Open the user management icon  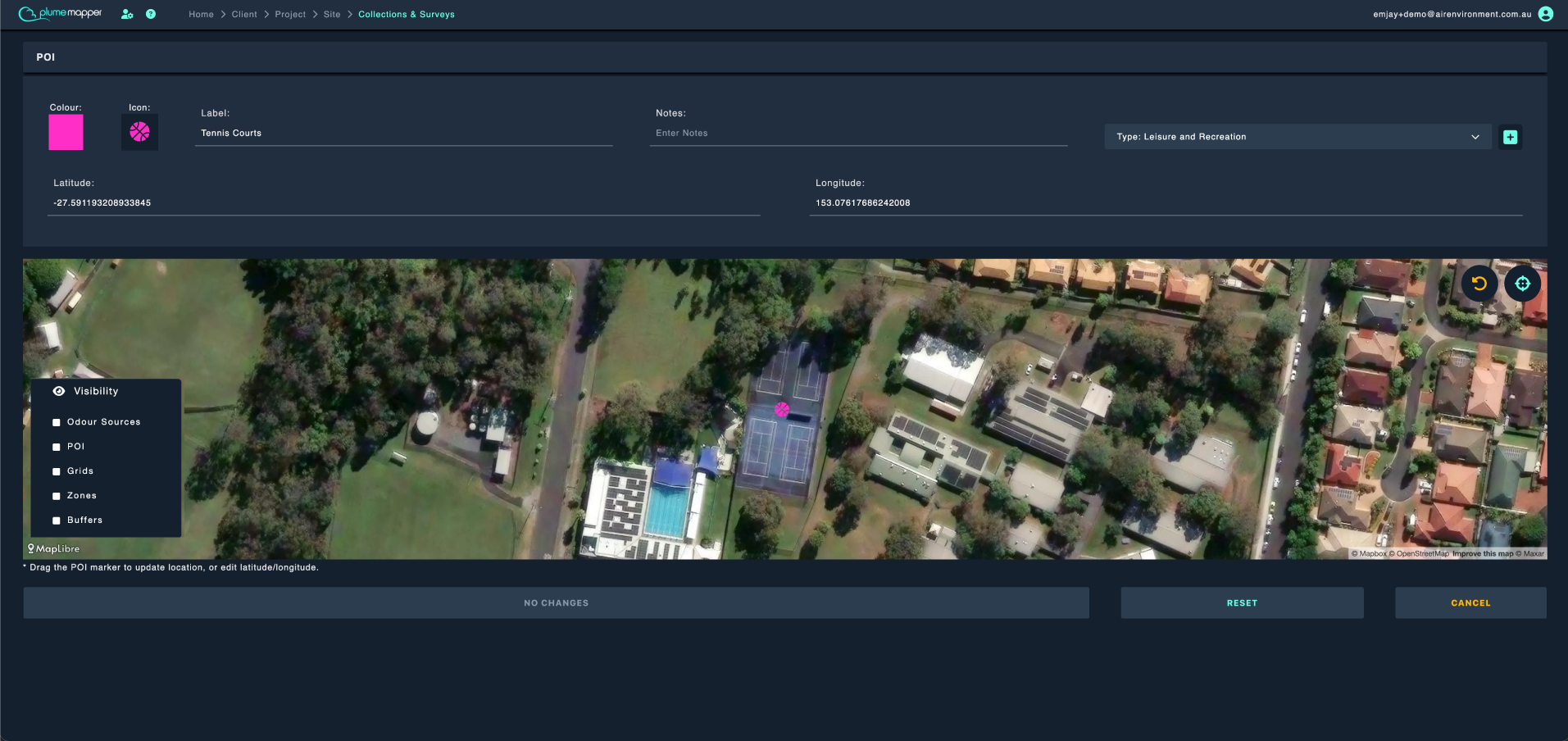(127, 14)
